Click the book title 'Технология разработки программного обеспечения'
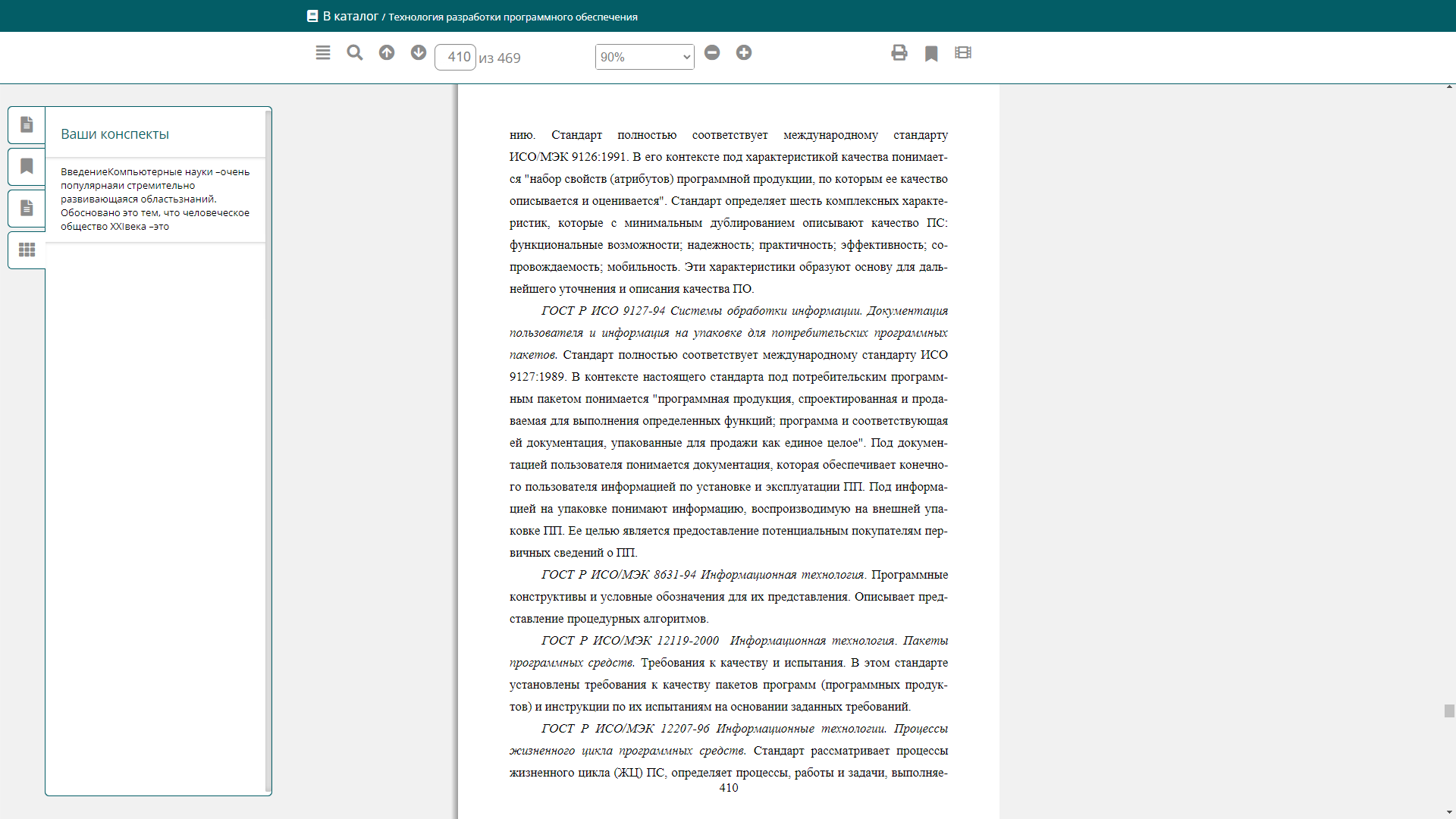Viewport: 1456px width, 819px height. (x=513, y=17)
